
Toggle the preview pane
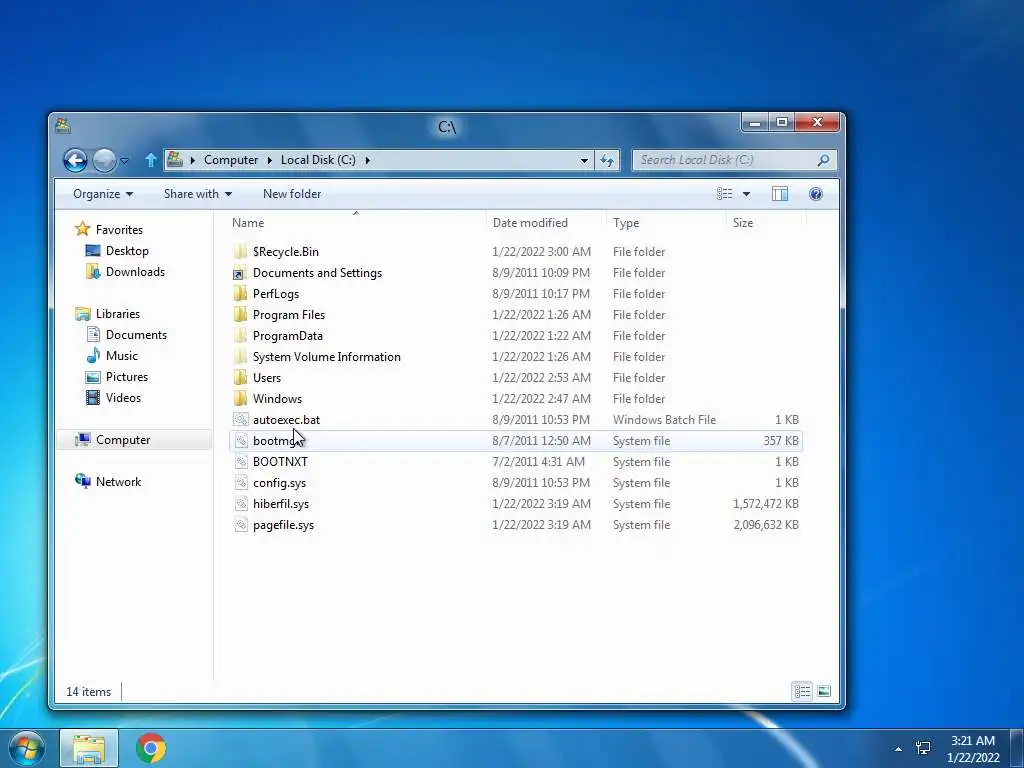point(780,194)
